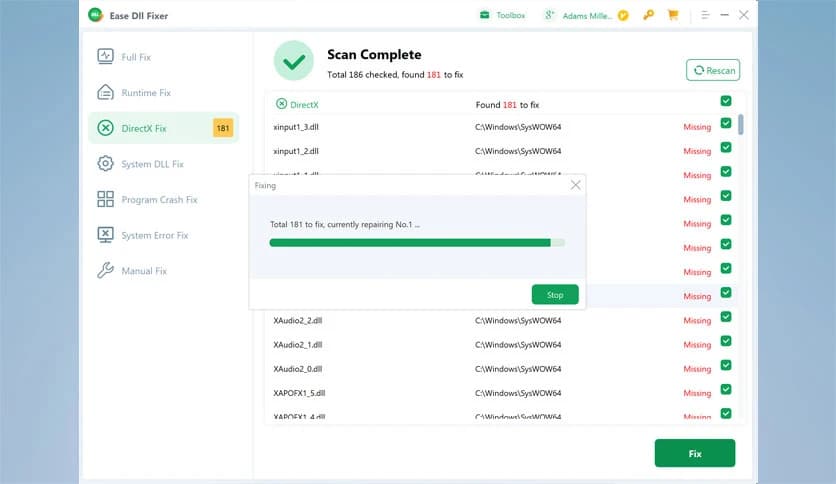Uncheck XAPOFX1_5.dll checkbox
This screenshot has width=836, height=484.
pos(726,389)
